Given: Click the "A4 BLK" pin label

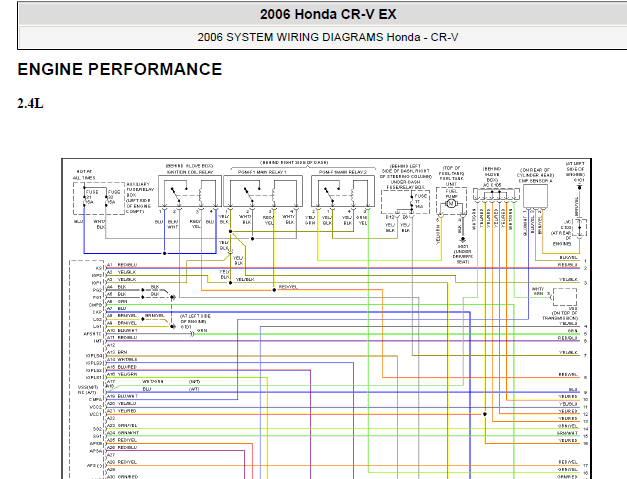Looking at the screenshot, I should pyautogui.click(x=116, y=287).
